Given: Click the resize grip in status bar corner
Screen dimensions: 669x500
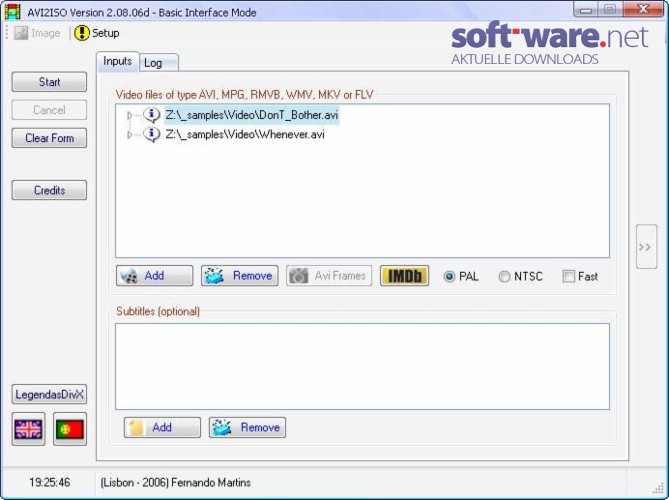Looking at the screenshot, I should tap(657, 488).
